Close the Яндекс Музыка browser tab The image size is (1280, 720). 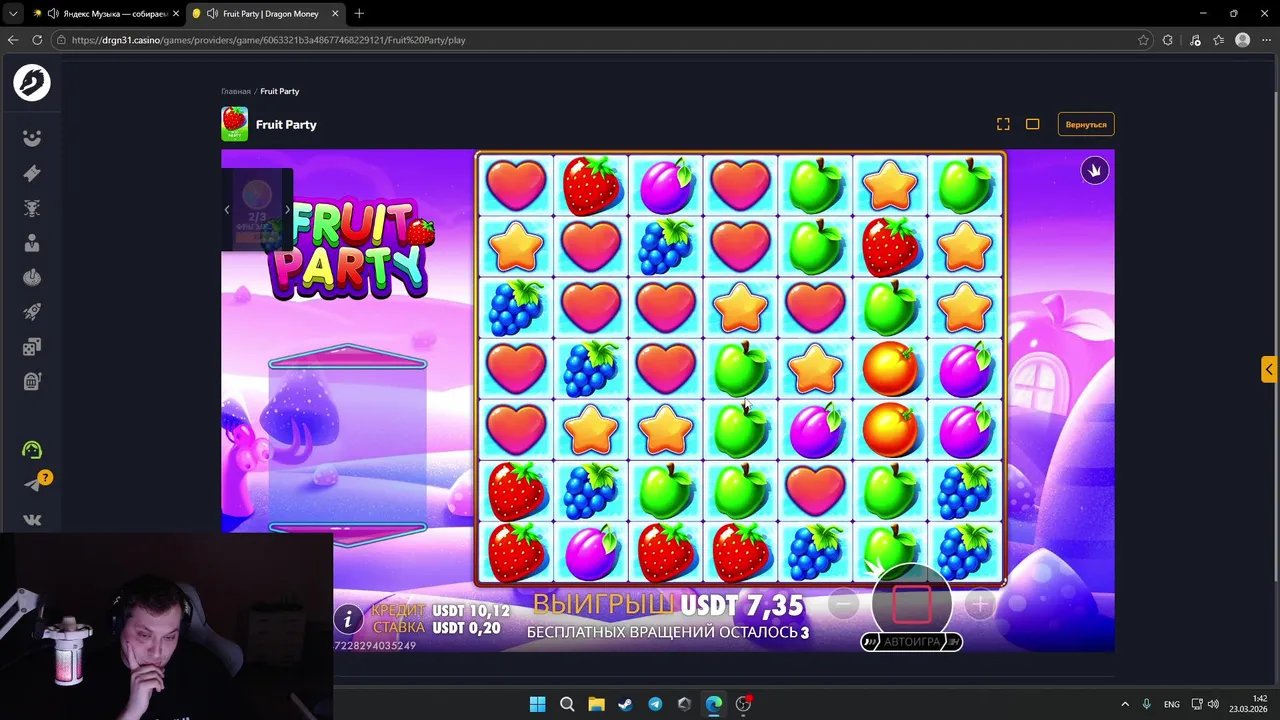click(x=175, y=14)
